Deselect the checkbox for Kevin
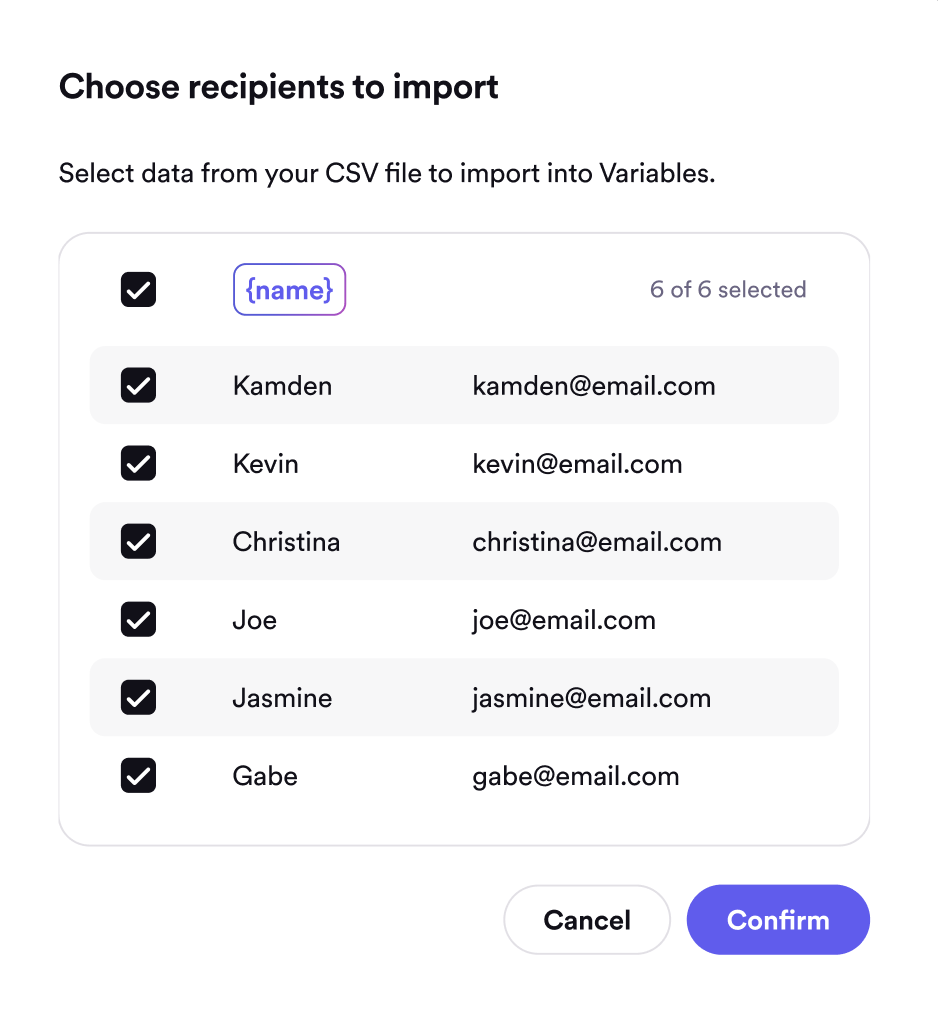The height and width of the screenshot is (1010, 938). [x=138, y=464]
